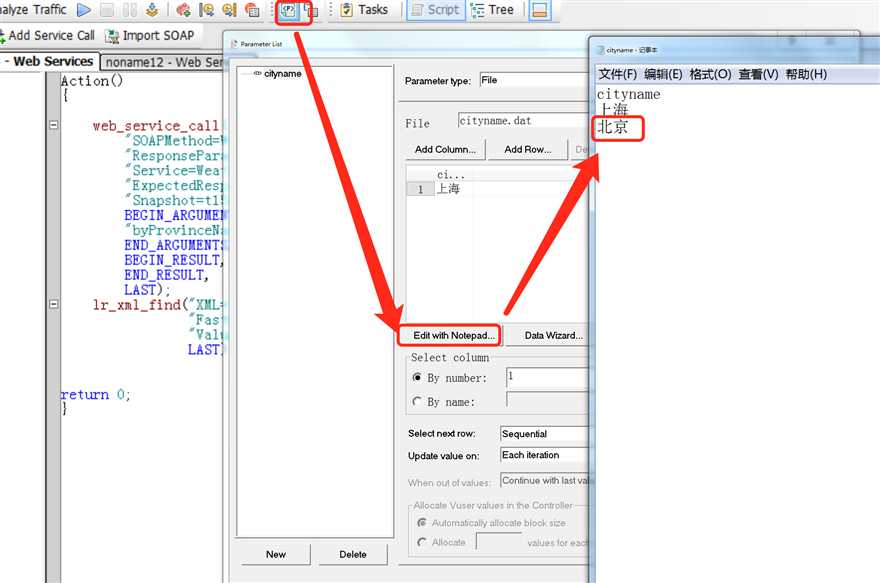This screenshot has height=583, width=880.
Task: Switch to Script view
Action: click(436, 10)
